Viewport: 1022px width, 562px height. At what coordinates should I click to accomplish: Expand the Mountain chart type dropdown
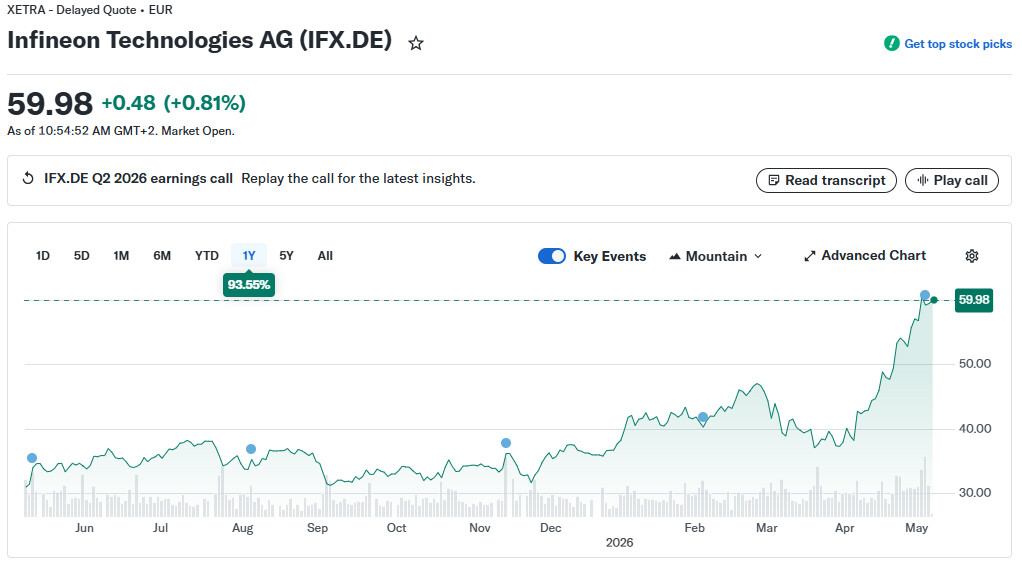click(716, 256)
